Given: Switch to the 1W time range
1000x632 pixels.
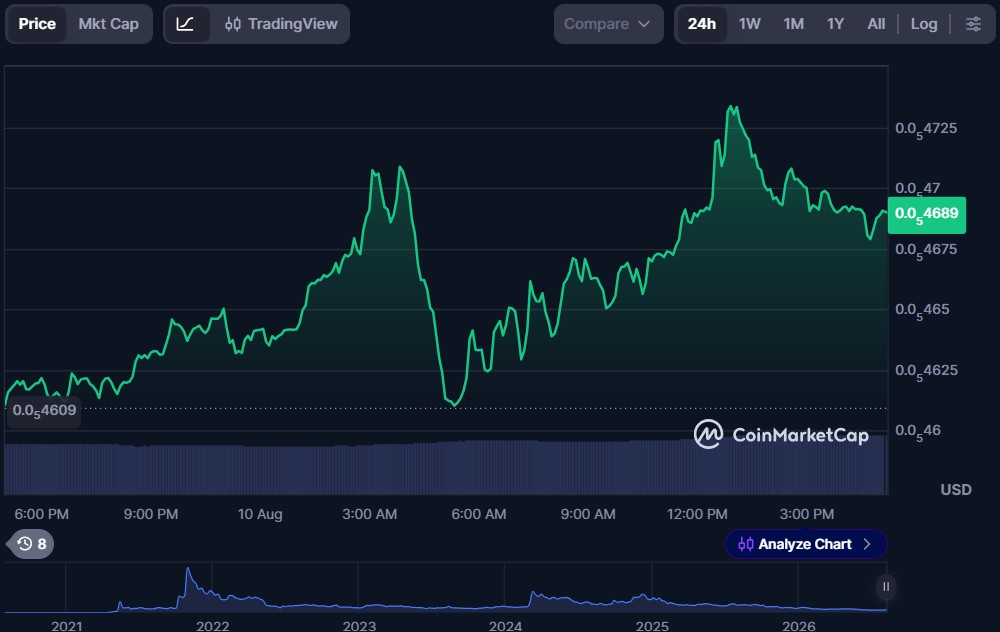Looking at the screenshot, I should pyautogui.click(x=749, y=24).
